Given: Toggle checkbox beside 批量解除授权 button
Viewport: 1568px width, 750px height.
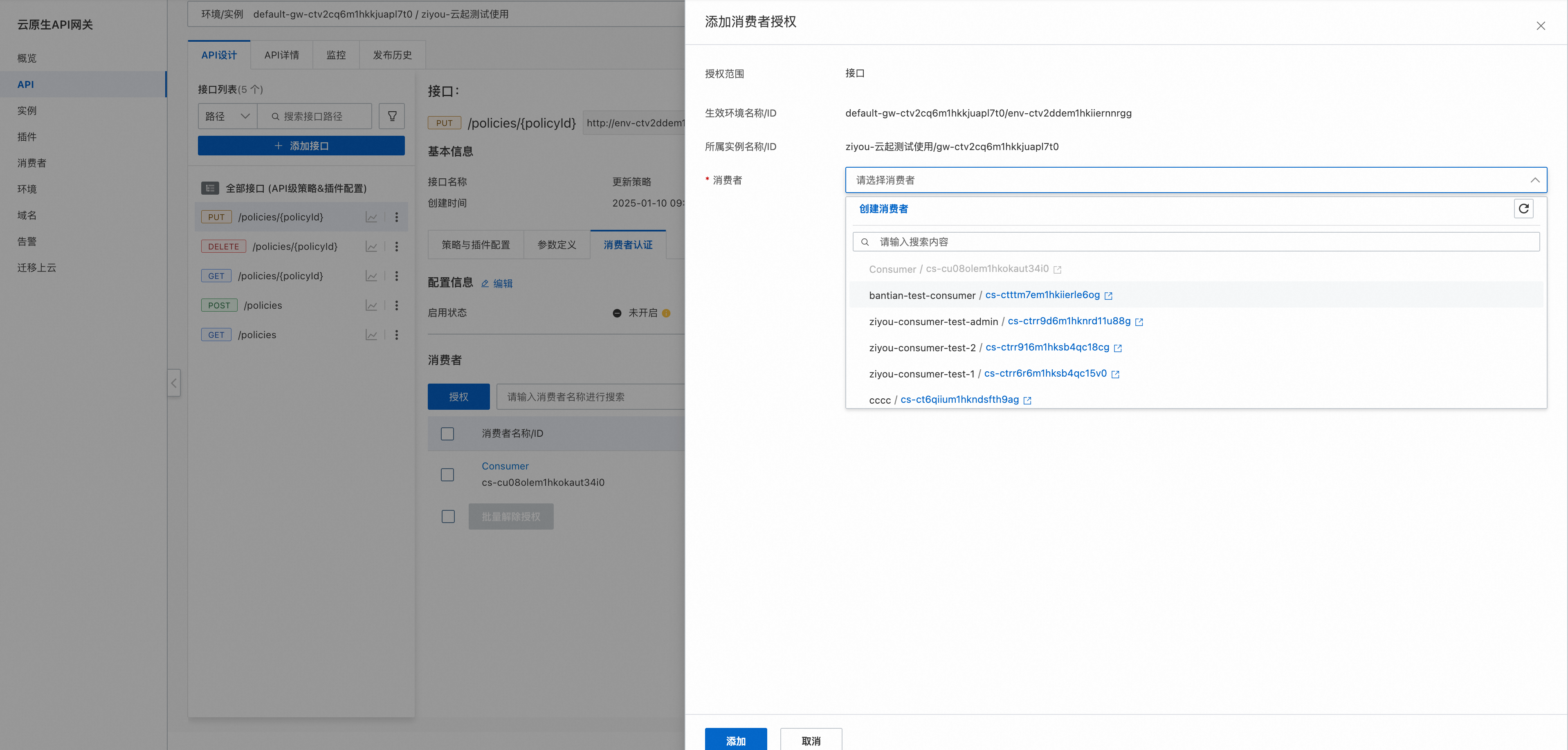Looking at the screenshot, I should coord(448,516).
